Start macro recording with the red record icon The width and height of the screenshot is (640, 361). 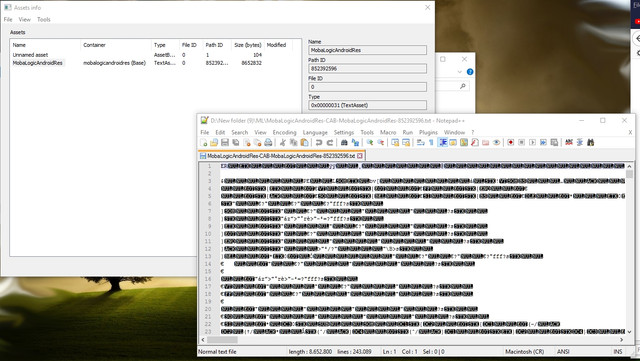point(511,143)
